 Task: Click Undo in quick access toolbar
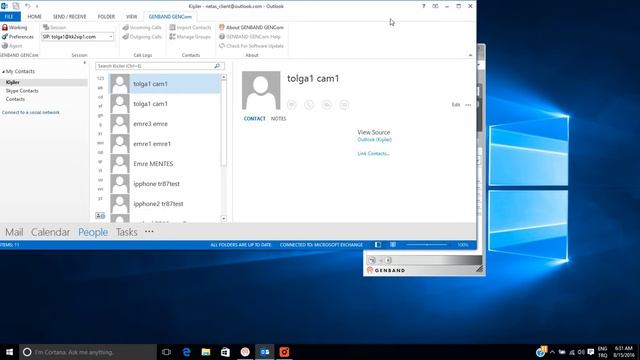tap(27, 6)
